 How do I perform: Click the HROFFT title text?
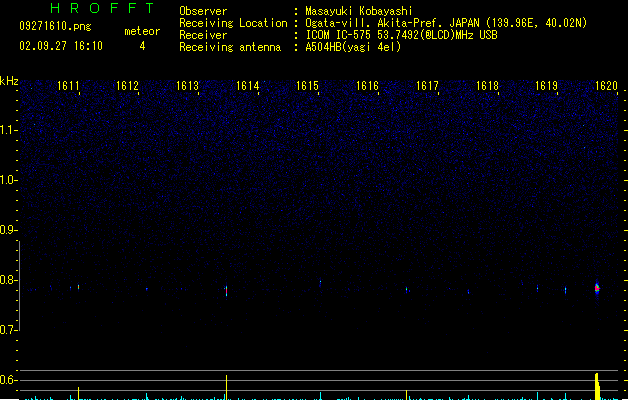pos(103,8)
